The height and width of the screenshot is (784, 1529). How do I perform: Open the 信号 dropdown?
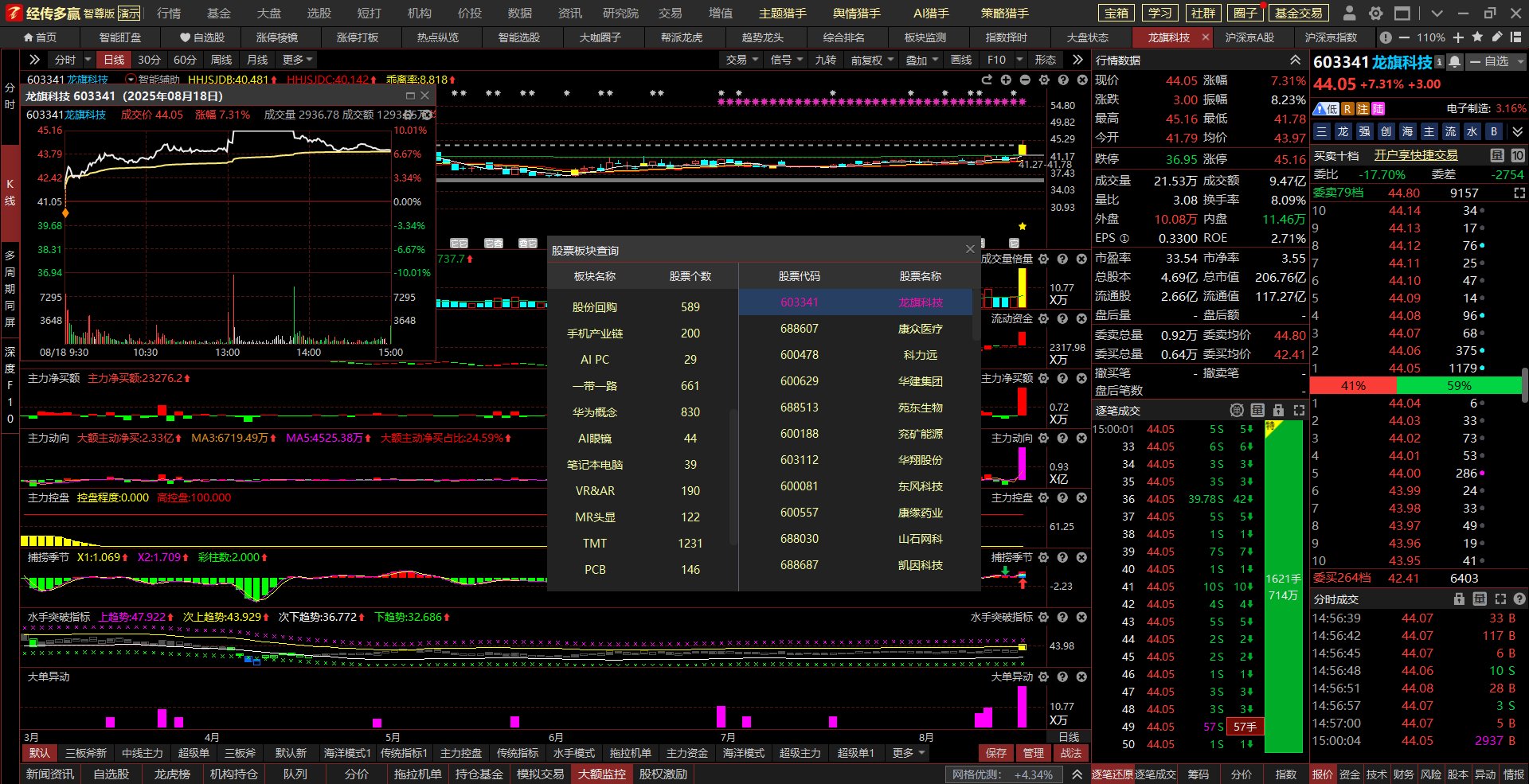(x=786, y=60)
